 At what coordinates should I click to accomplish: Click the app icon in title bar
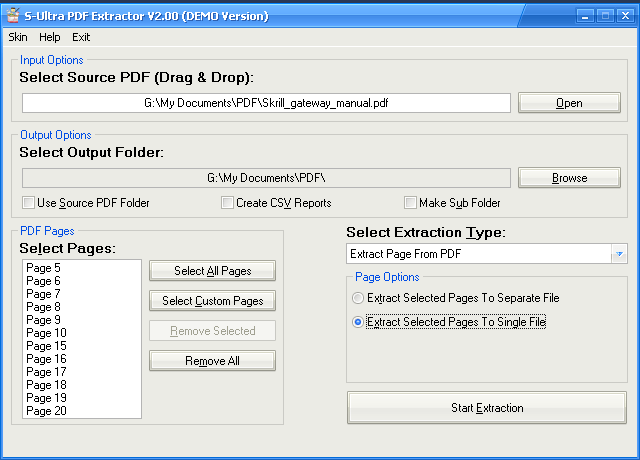pyautogui.click(x=12, y=16)
